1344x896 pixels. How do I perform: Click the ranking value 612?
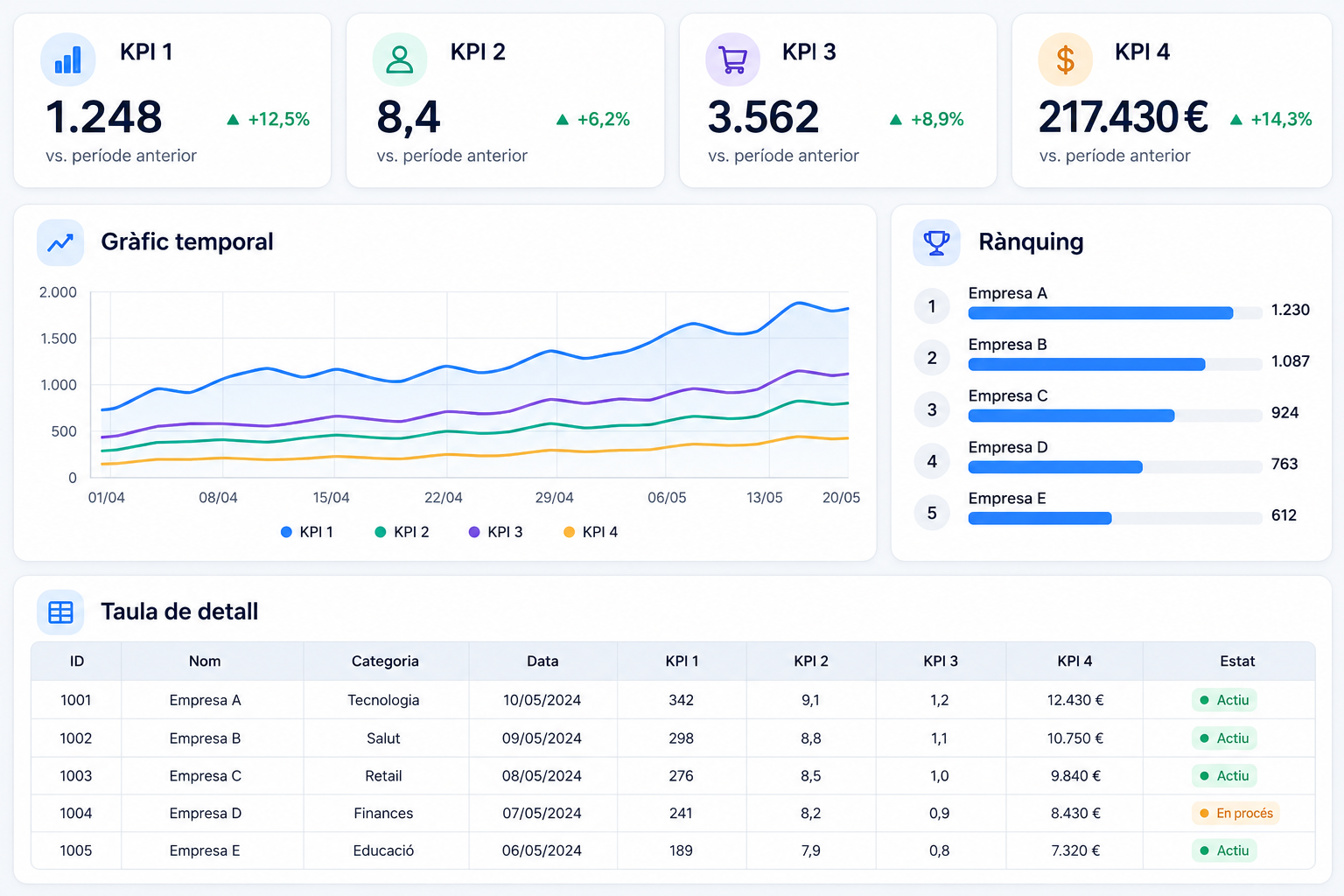point(1284,515)
